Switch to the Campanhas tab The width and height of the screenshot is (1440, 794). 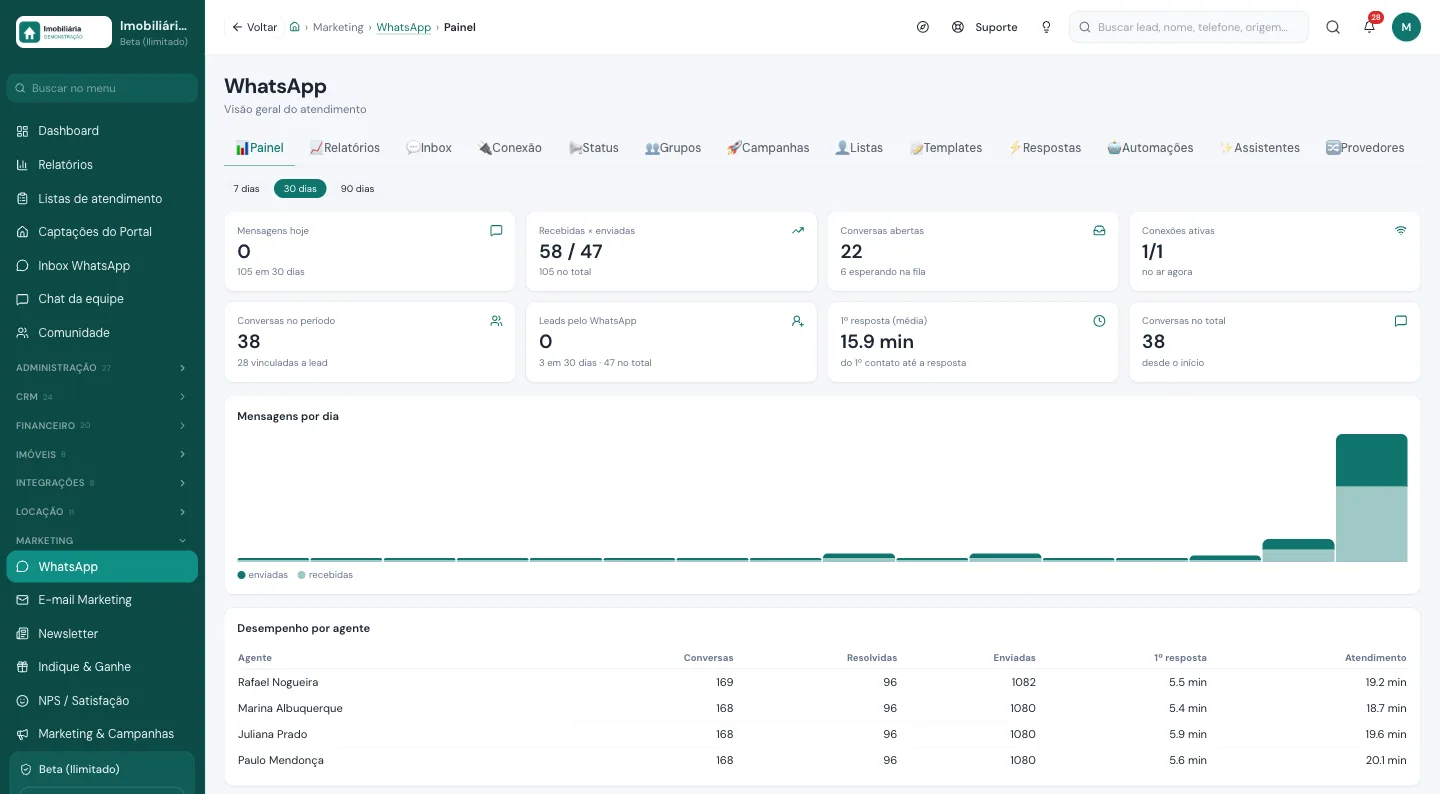click(x=768, y=148)
